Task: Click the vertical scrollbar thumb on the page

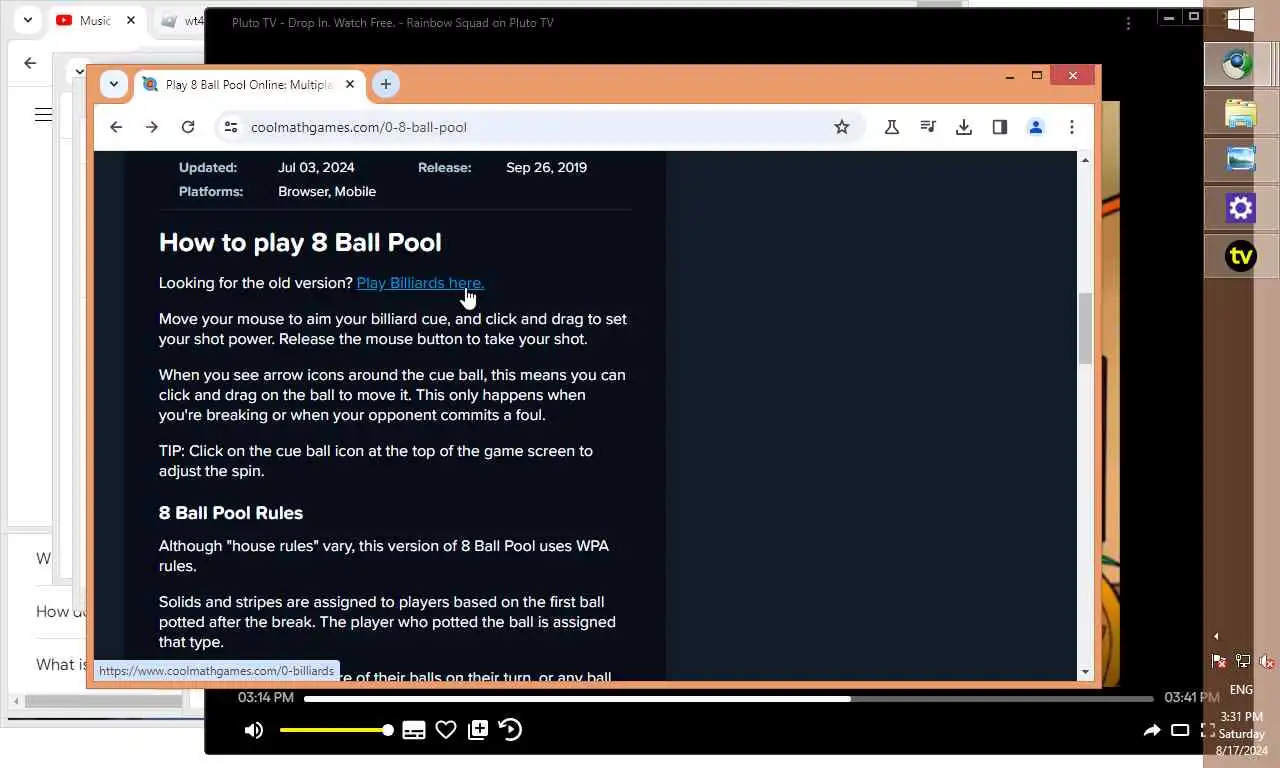Action: [1086, 329]
